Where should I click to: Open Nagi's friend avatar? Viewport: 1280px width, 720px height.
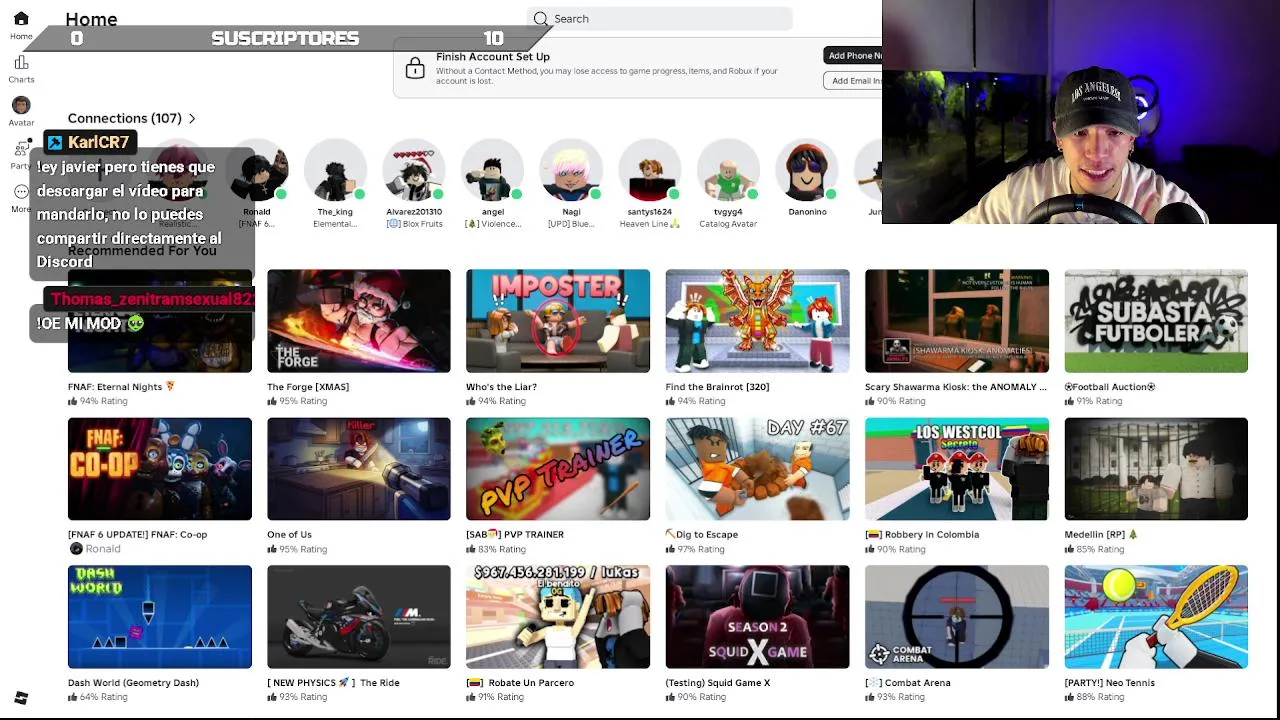(571, 170)
